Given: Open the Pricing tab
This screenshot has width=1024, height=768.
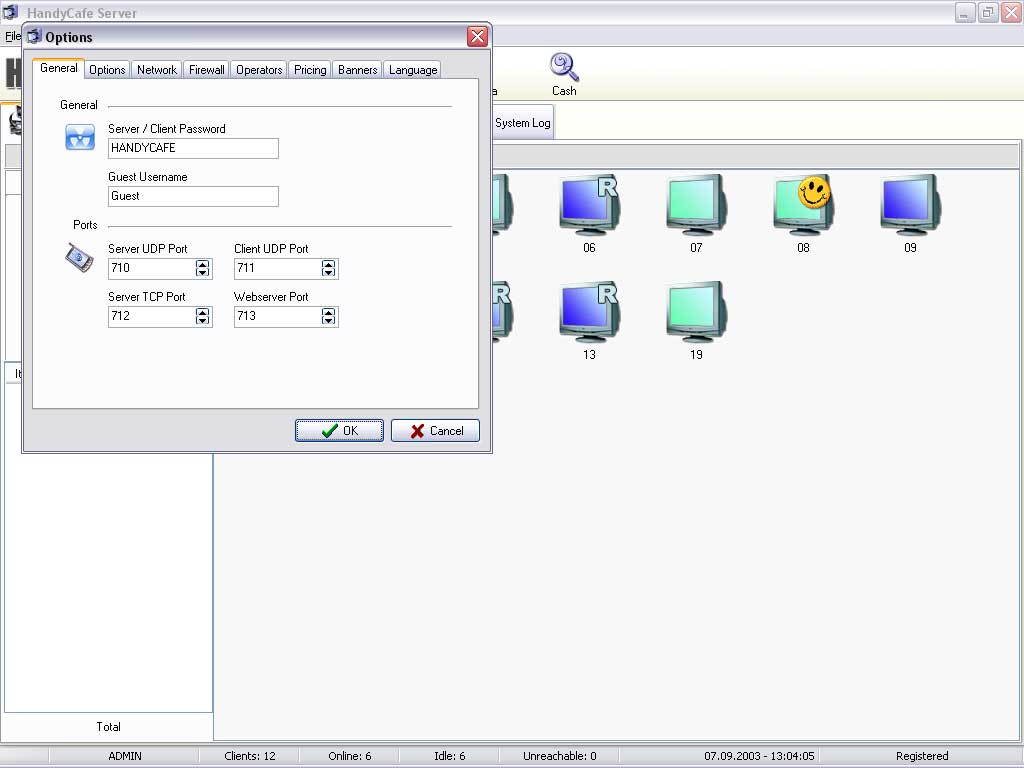Looking at the screenshot, I should click(x=310, y=70).
